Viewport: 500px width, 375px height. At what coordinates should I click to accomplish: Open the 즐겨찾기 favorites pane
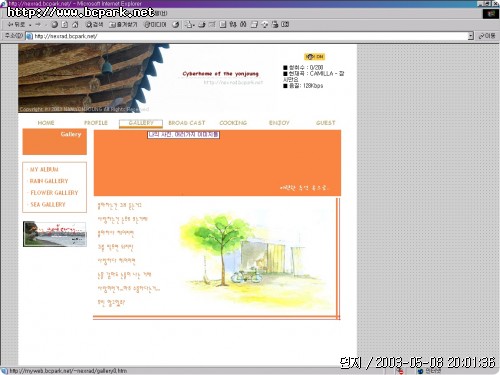[123, 24]
